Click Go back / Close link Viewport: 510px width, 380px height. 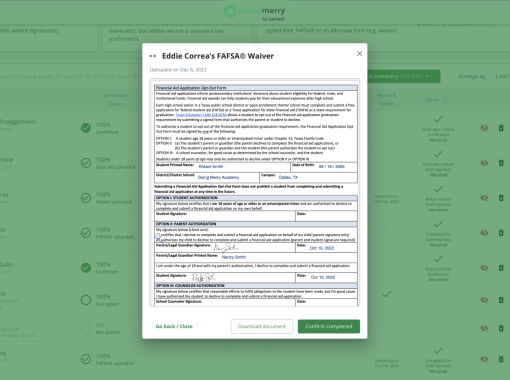tap(174, 326)
